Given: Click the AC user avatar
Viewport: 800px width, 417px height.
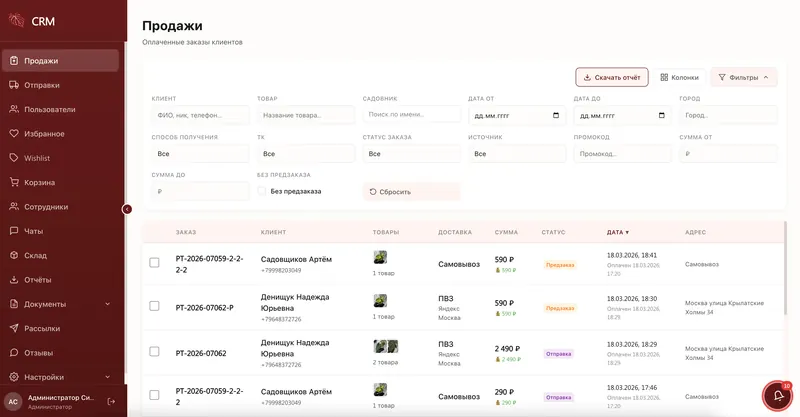Looking at the screenshot, I should [13, 402].
